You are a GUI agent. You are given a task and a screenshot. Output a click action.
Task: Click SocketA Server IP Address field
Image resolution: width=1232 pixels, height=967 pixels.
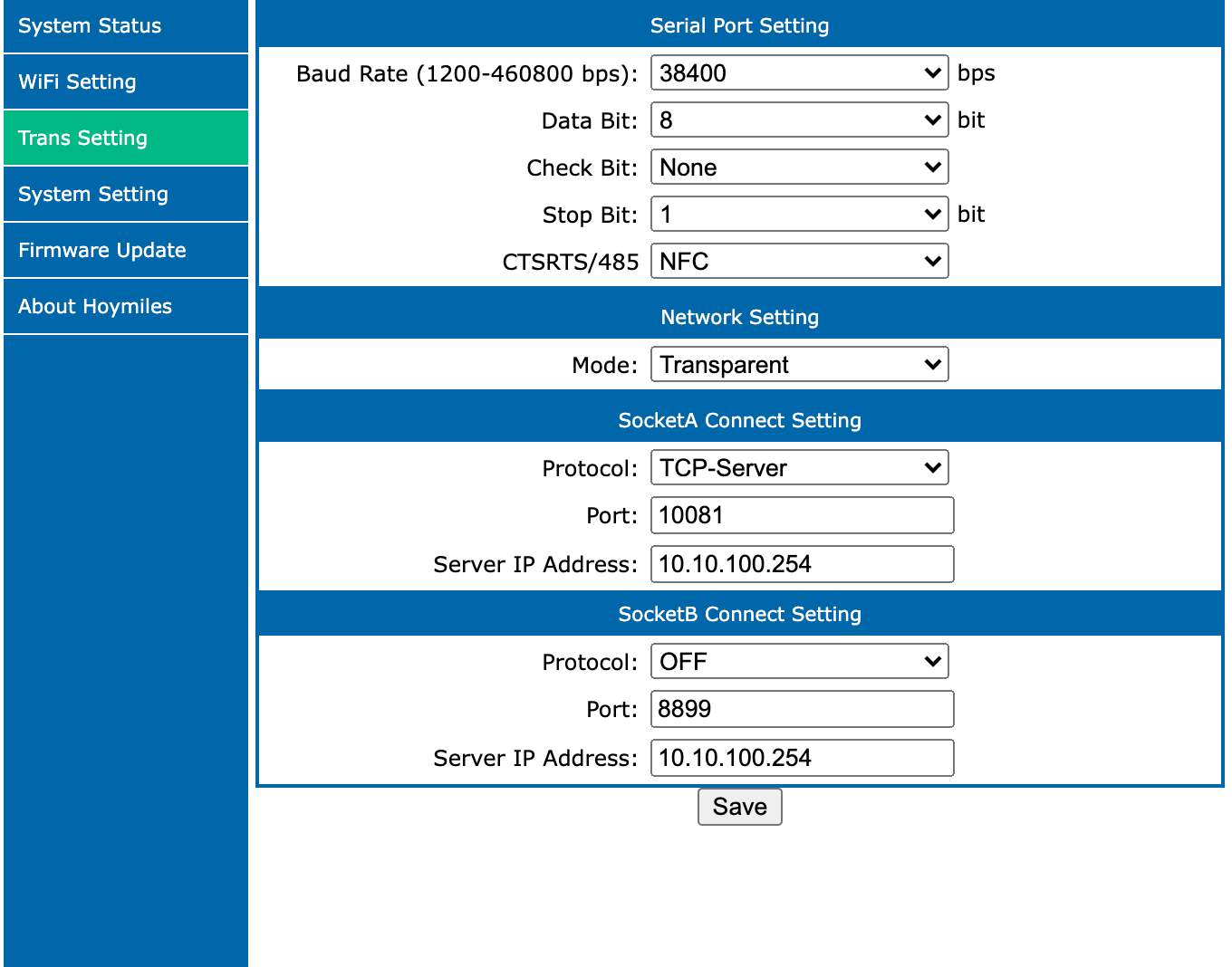803,564
